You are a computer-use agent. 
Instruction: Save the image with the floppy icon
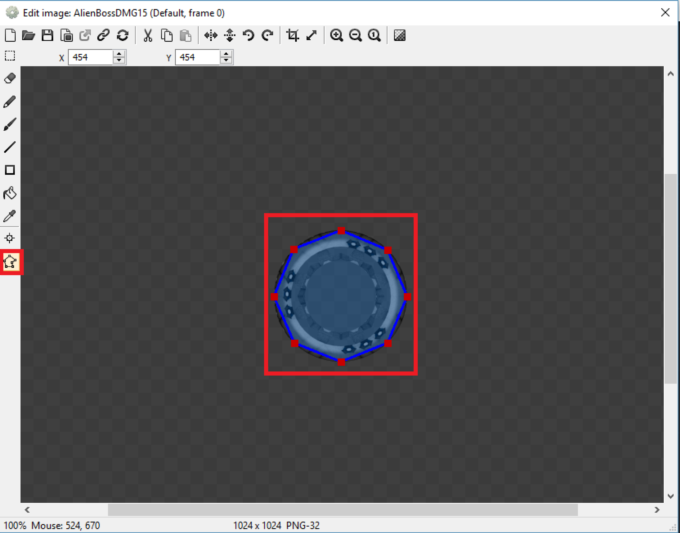[47, 35]
